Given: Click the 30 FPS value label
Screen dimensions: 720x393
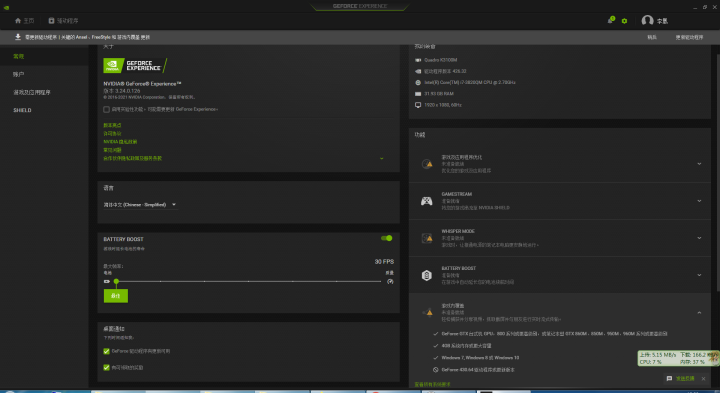Looking at the screenshot, I should click(384, 262).
